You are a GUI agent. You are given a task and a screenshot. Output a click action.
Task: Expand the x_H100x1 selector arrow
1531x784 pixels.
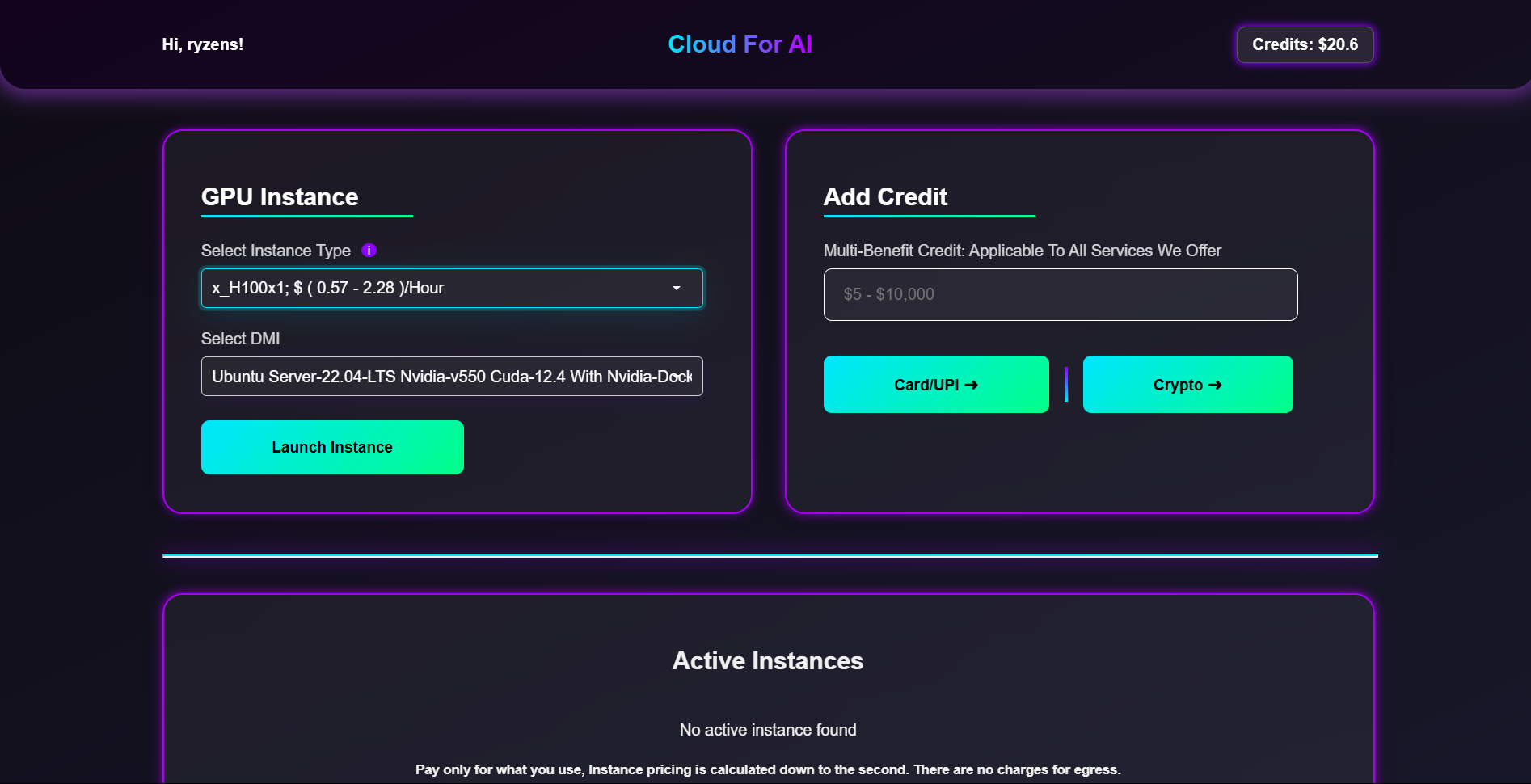[x=677, y=288]
